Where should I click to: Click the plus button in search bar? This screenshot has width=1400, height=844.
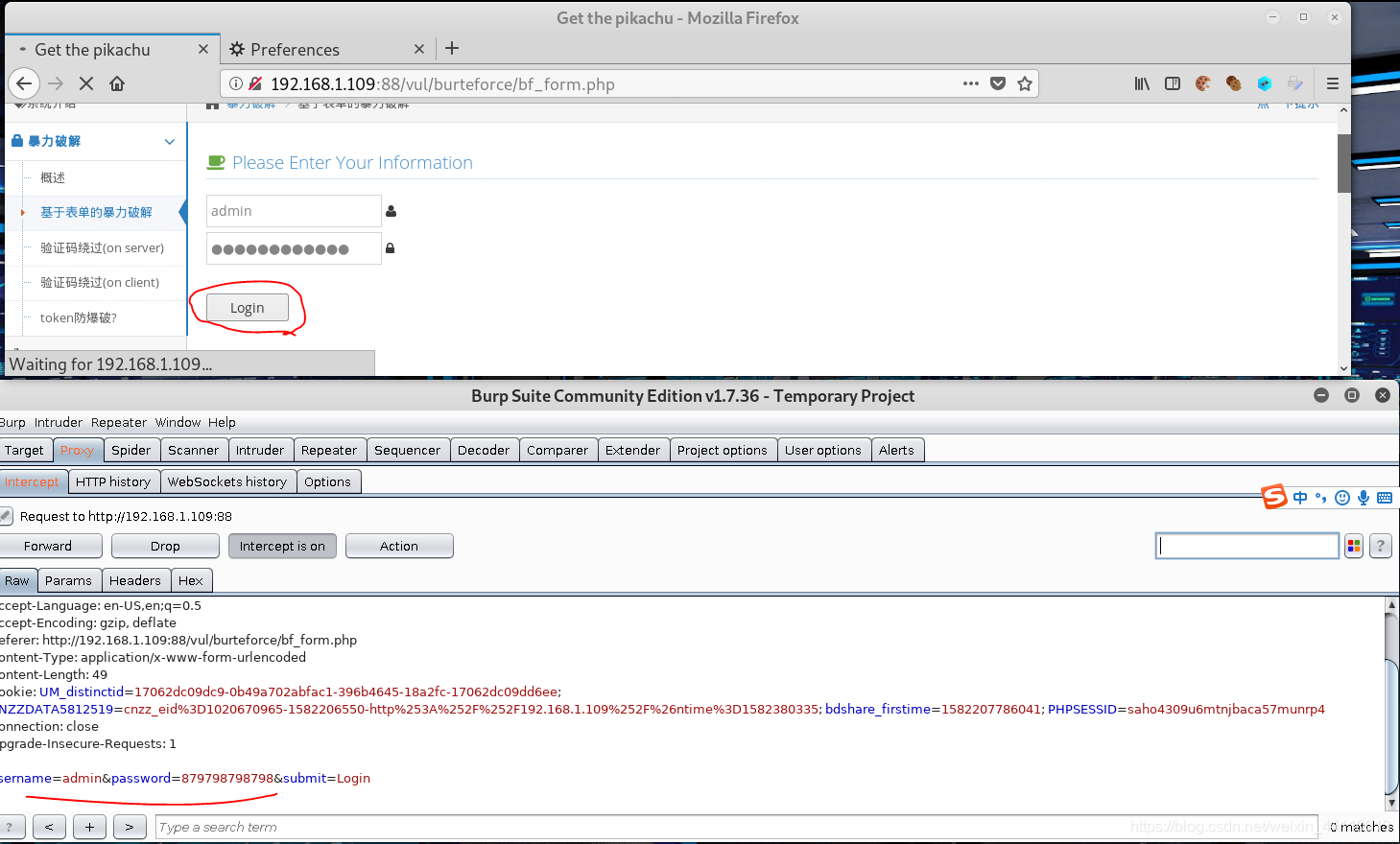[x=89, y=827]
